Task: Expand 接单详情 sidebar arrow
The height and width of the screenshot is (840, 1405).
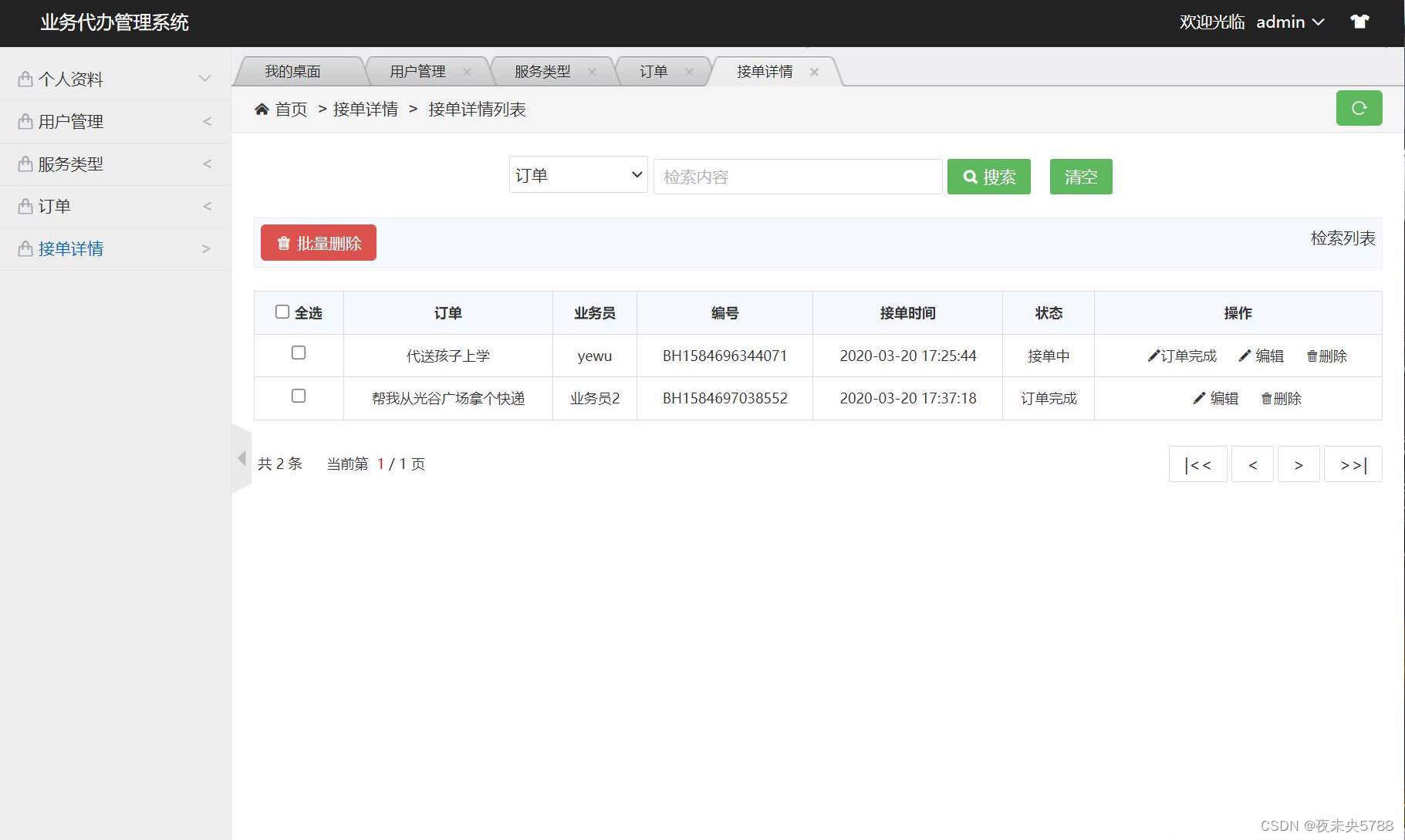Action: tap(206, 248)
